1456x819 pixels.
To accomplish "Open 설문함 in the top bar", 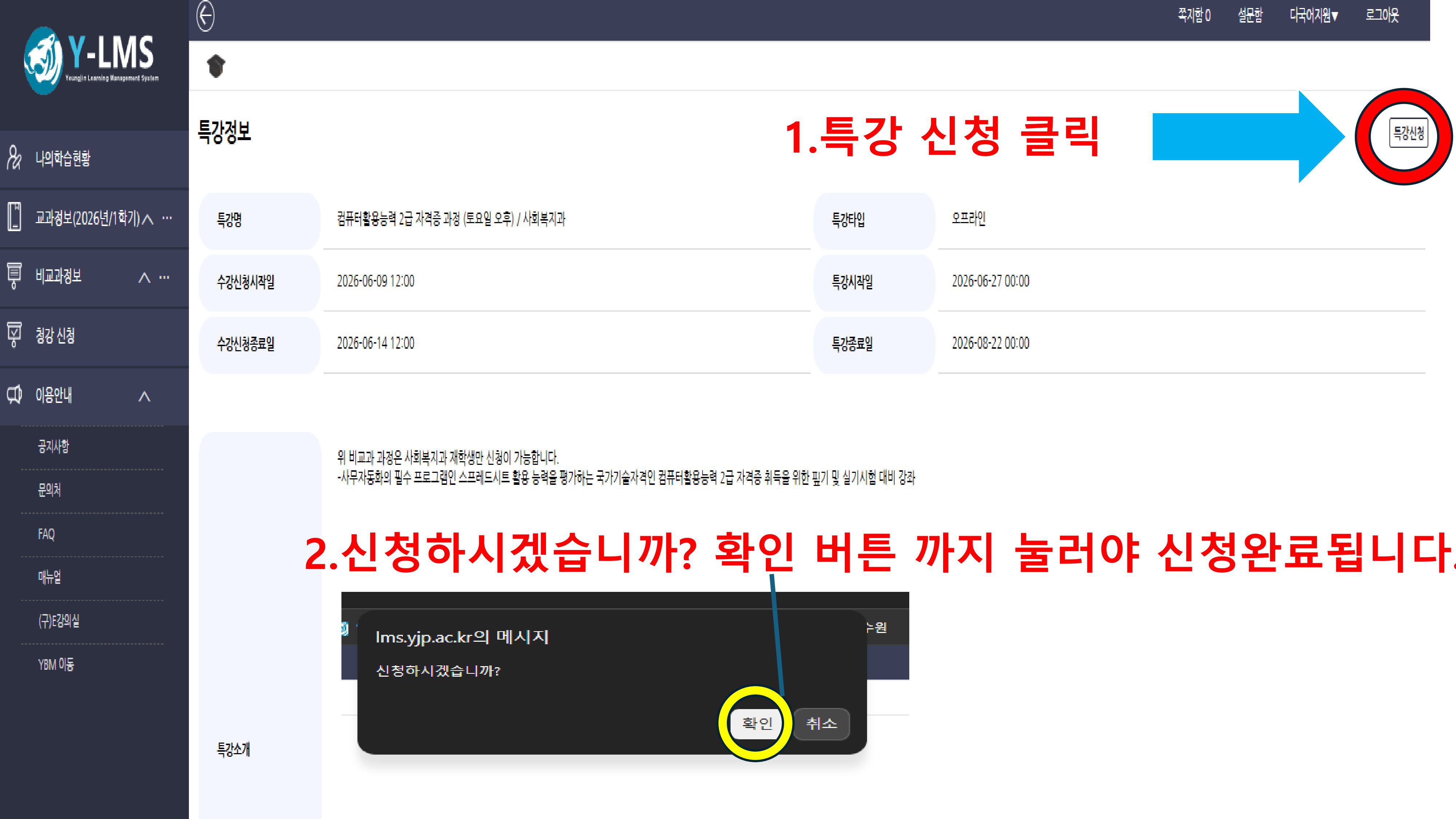I will 1250,15.
